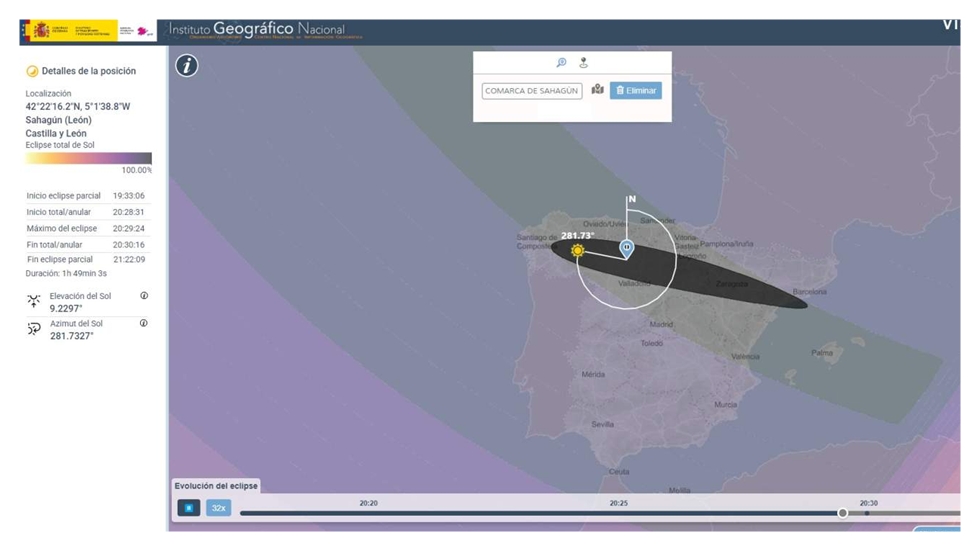Show info for Elevación del Sol
Image resolution: width=980 pixels, height=551 pixels.
pos(144,296)
